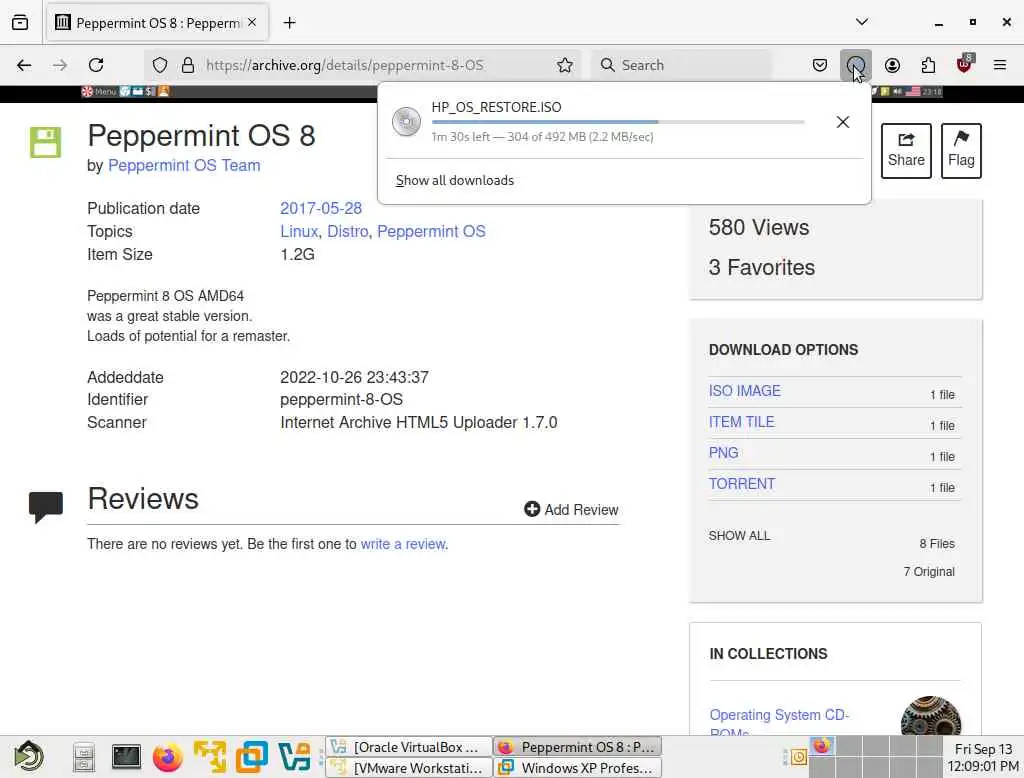Open the Linux topic link
This screenshot has width=1024, height=778.
click(299, 231)
